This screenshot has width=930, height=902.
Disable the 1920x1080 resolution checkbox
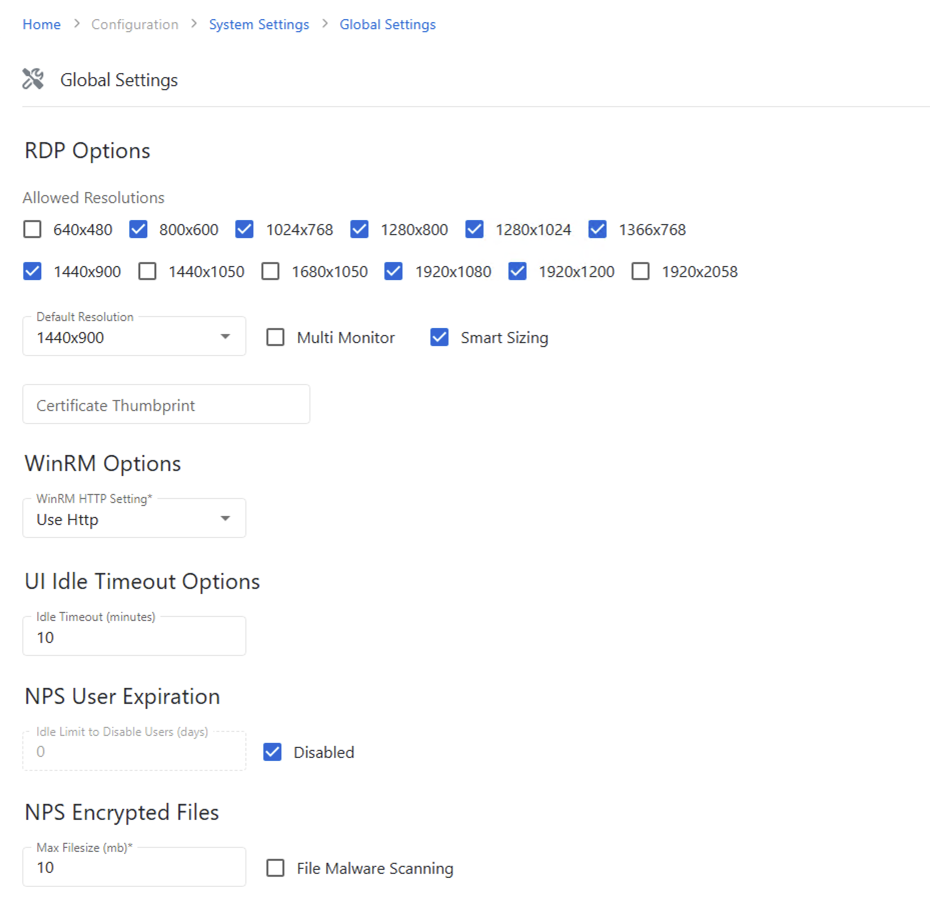click(394, 271)
